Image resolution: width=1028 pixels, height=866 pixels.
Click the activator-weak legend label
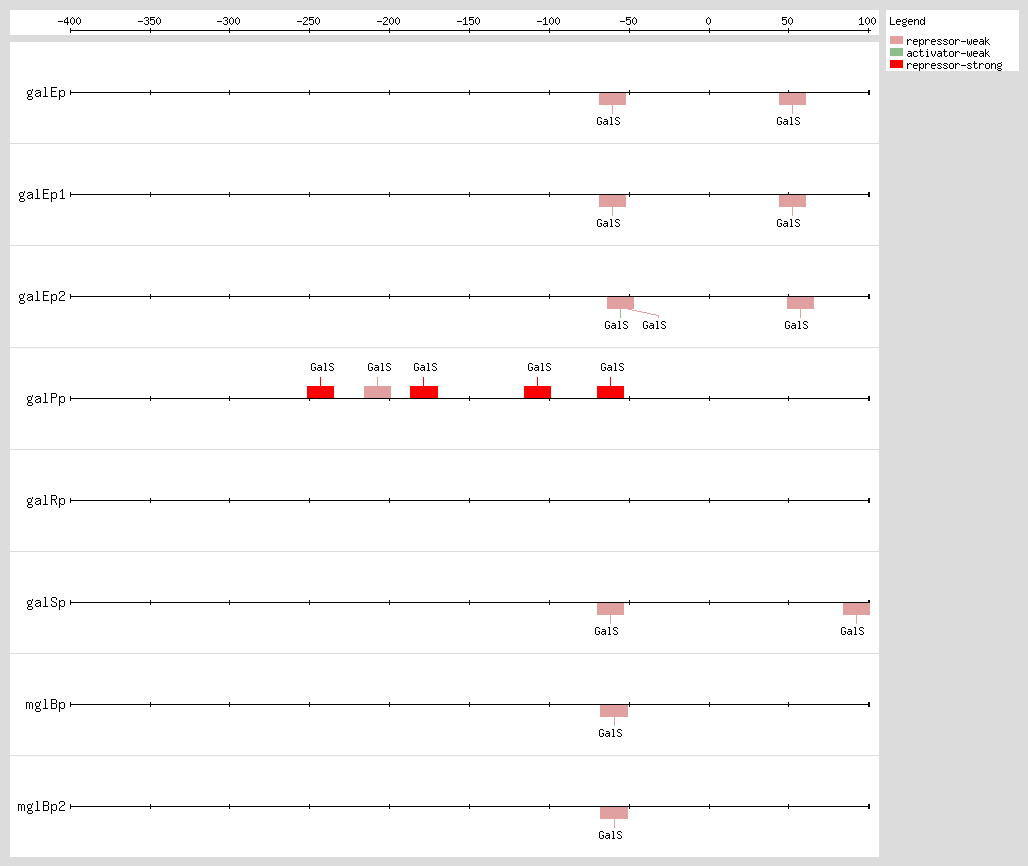coord(948,53)
